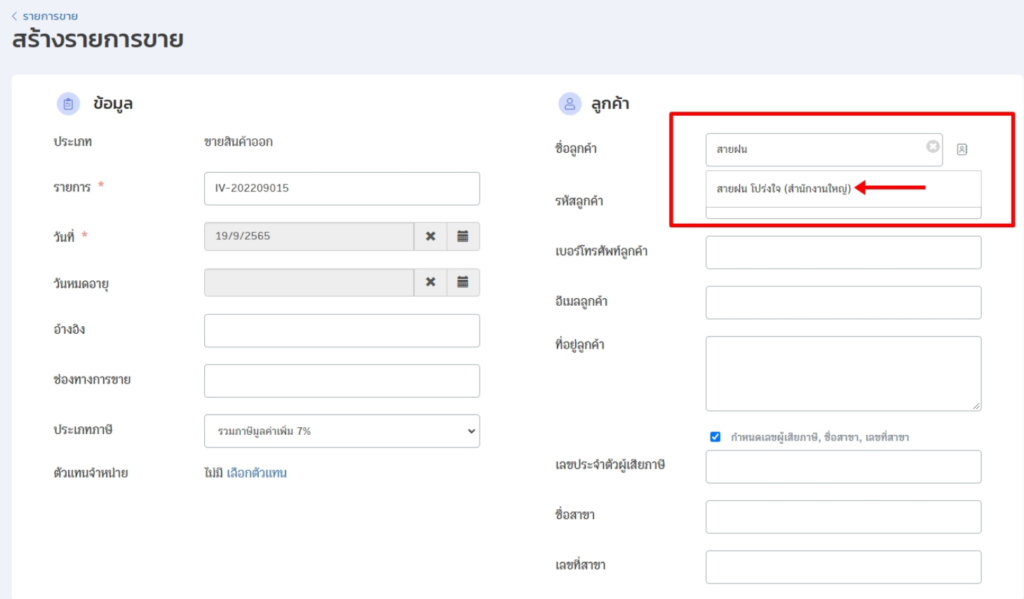The width and height of the screenshot is (1024, 599).
Task: Select สายฝน โปร่งใจ (สำนักงานใหญ่) suggestion
Action: coord(783,188)
